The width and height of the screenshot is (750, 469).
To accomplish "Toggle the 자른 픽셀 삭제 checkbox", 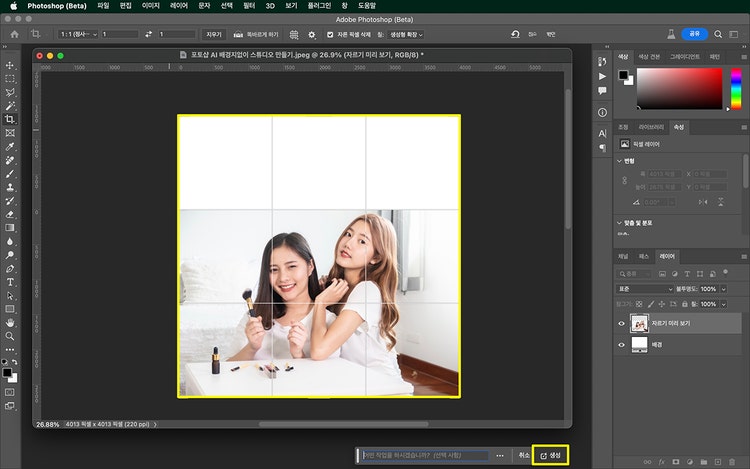I will 329,34.
